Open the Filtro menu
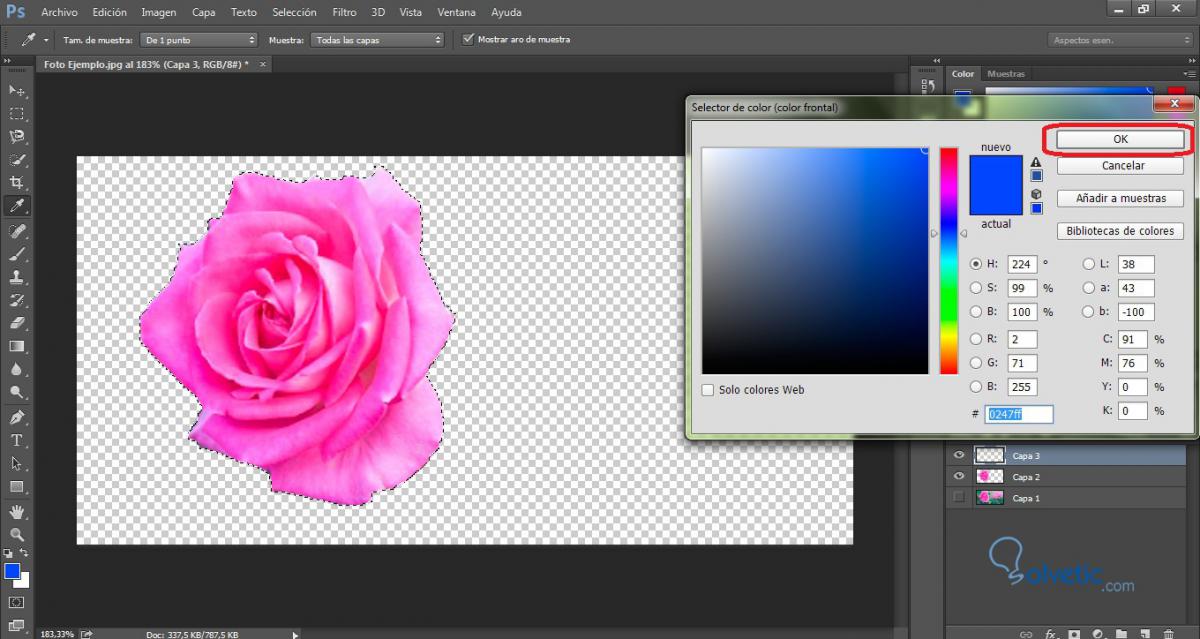This screenshot has width=1200, height=639. coord(344,12)
